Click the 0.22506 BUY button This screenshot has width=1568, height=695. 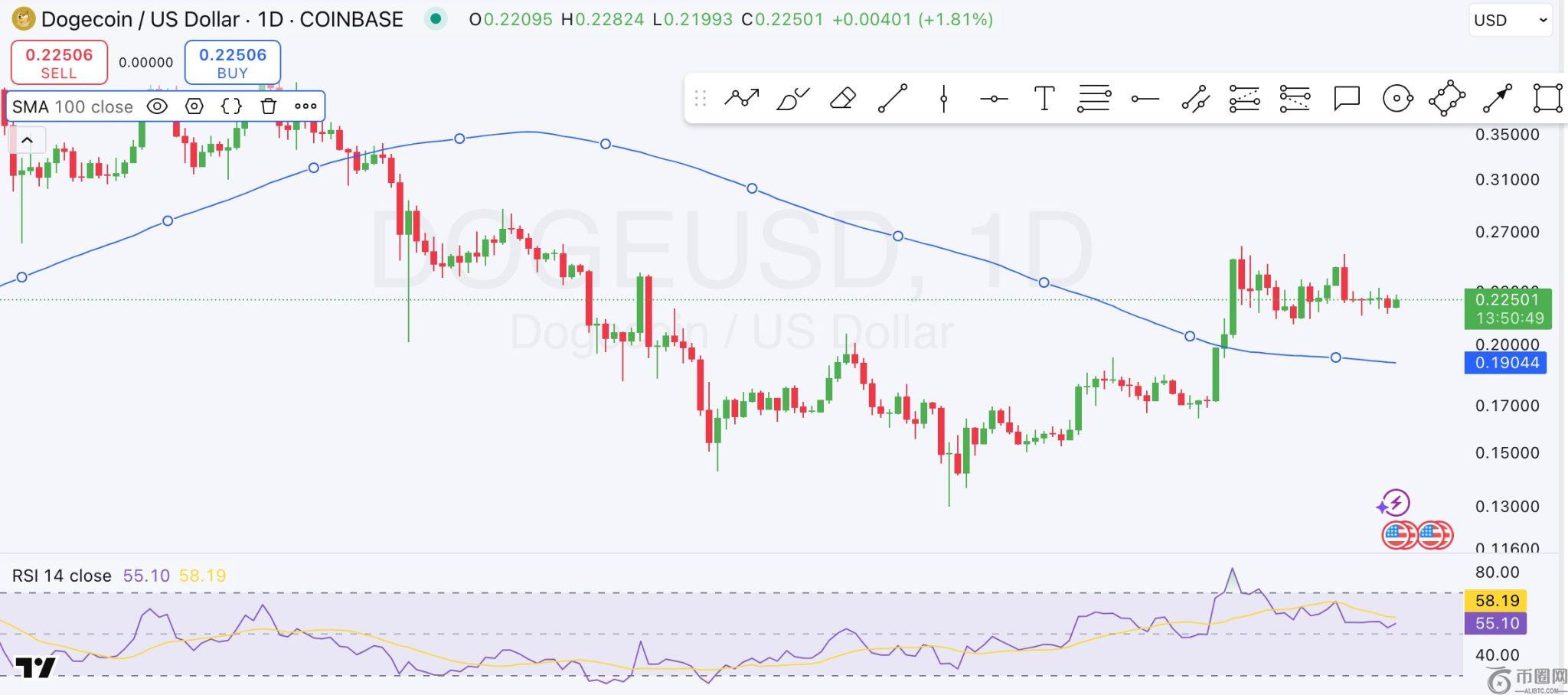coord(233,63)
